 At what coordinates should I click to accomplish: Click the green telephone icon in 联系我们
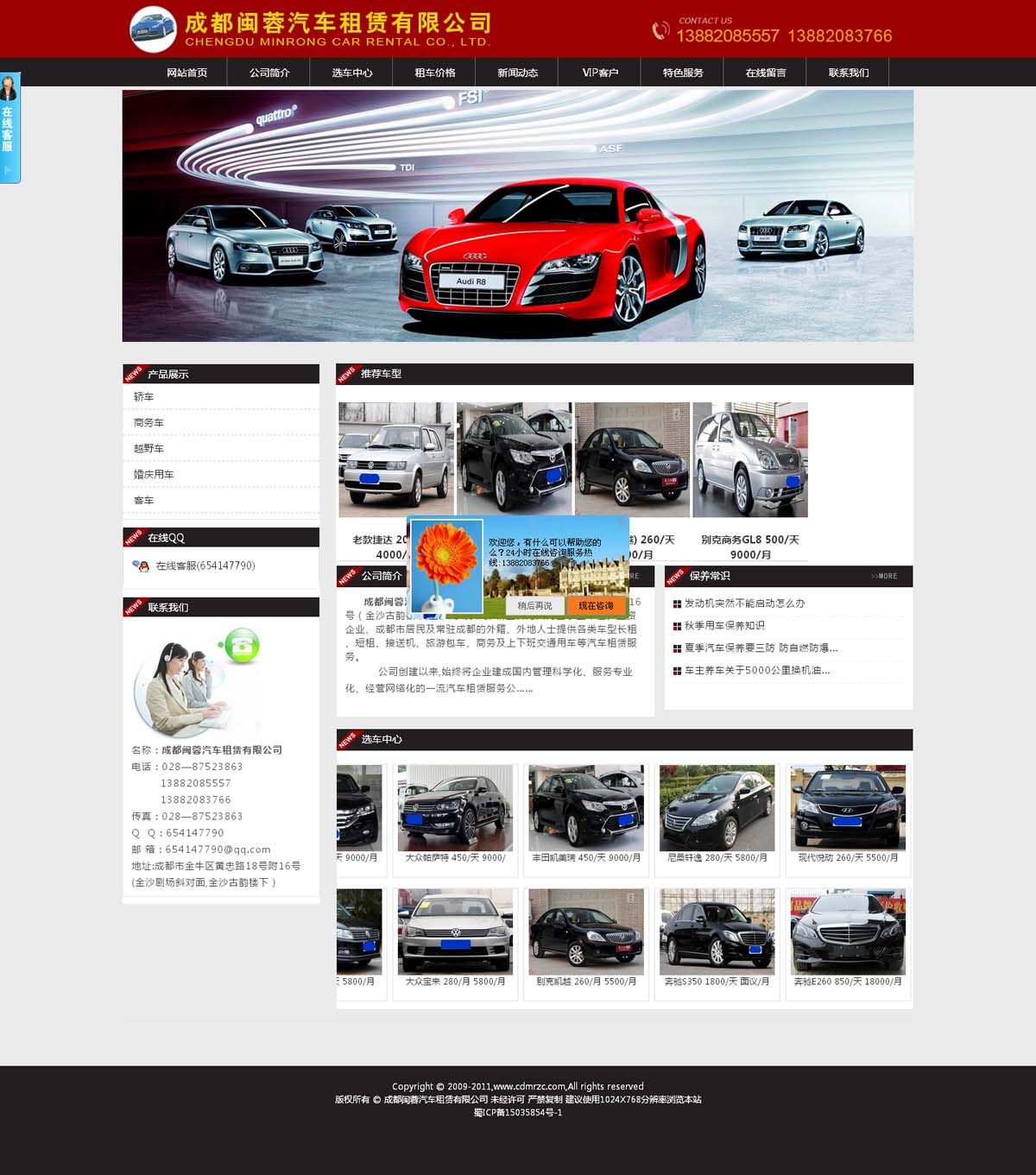tap(239, 647)
